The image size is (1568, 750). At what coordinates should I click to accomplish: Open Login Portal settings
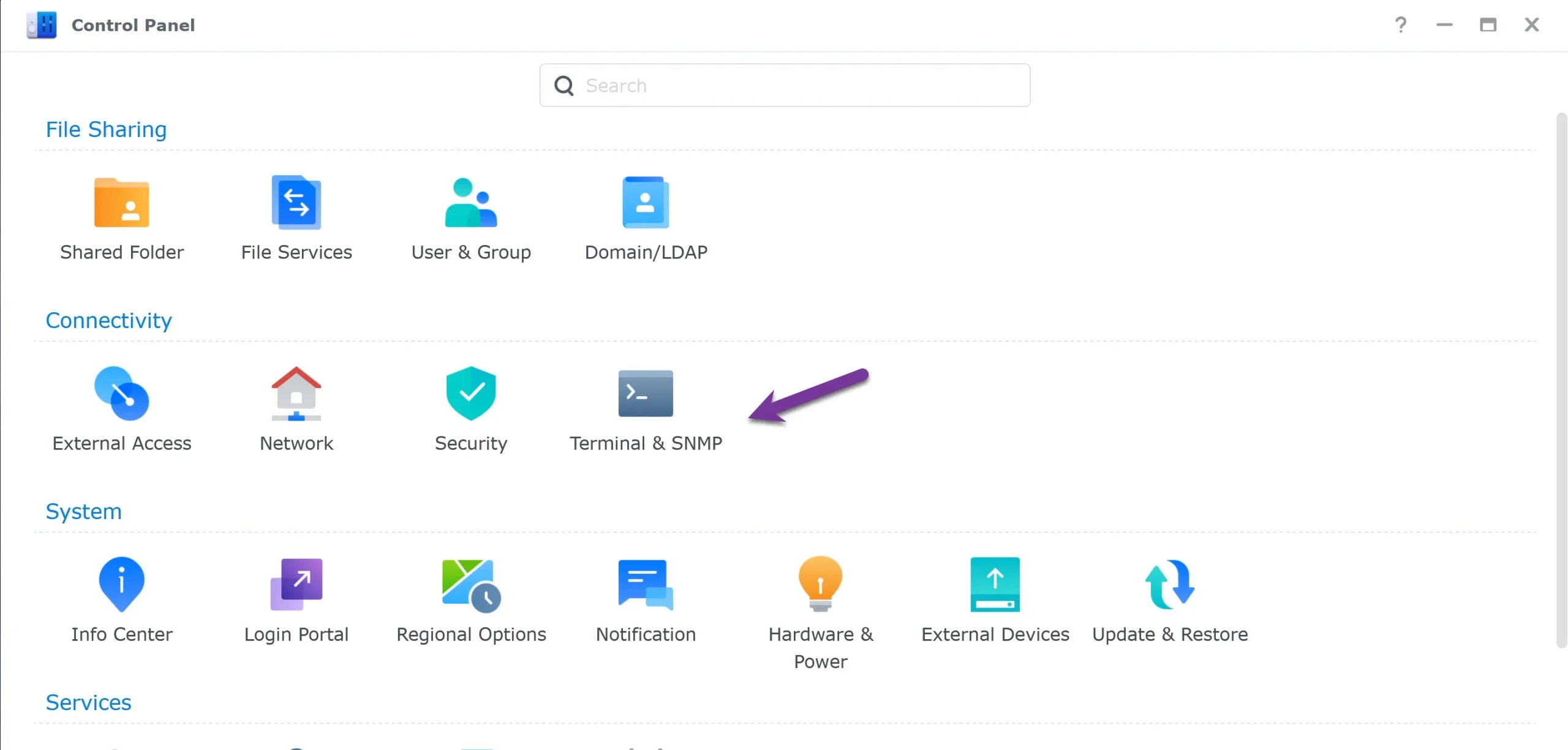pos(296,585)
